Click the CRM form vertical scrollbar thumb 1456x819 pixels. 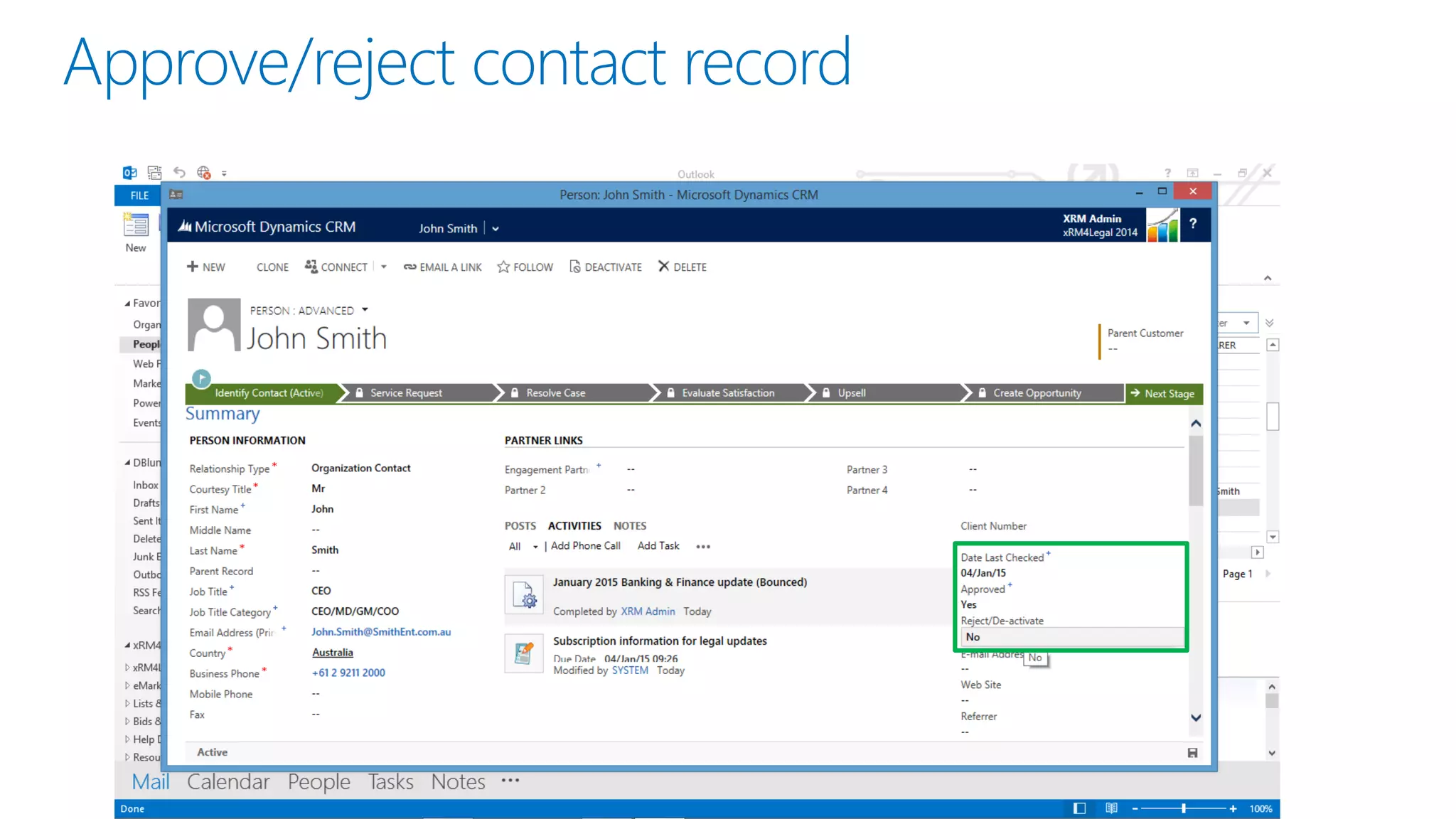click(1196, 469)
